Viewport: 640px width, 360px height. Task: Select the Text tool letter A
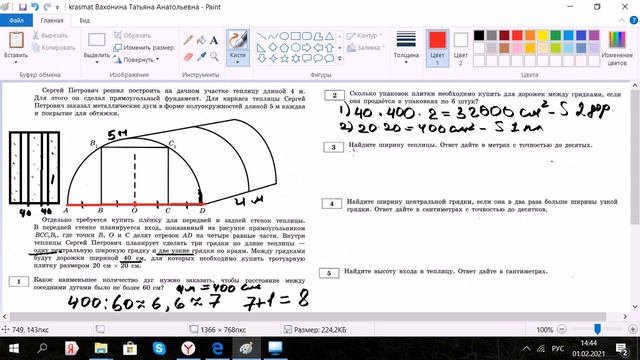[x=214, y=40]
